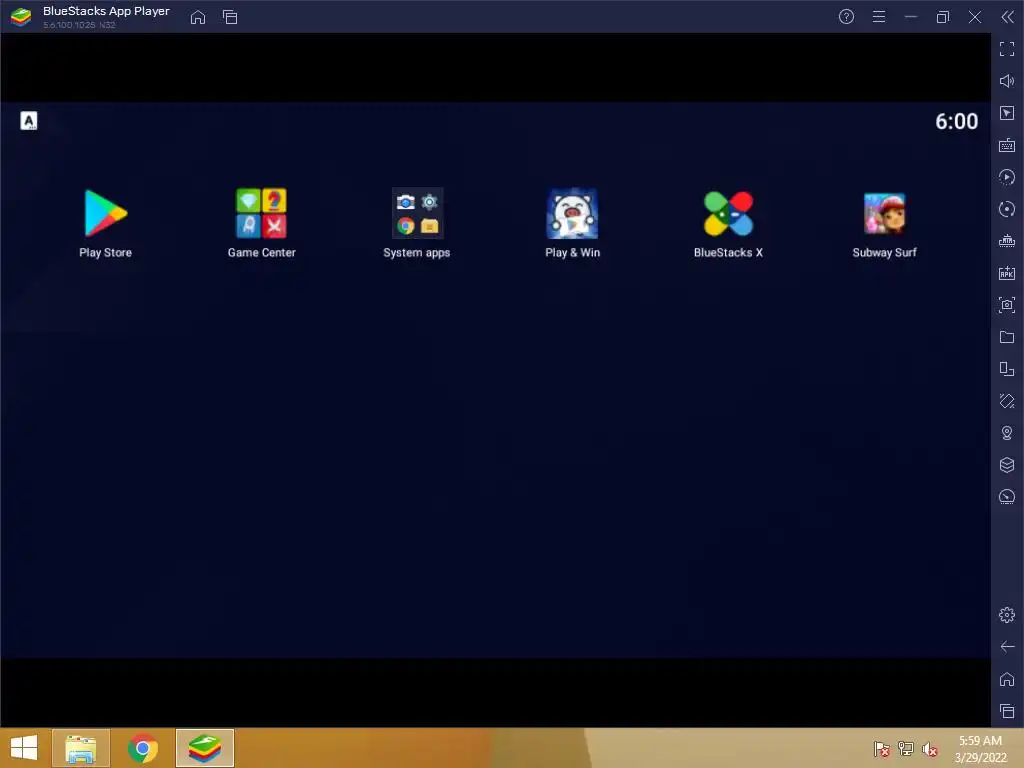Open the network tray icon
Viewport: 1024px width, 768px height.
[906, 748]
